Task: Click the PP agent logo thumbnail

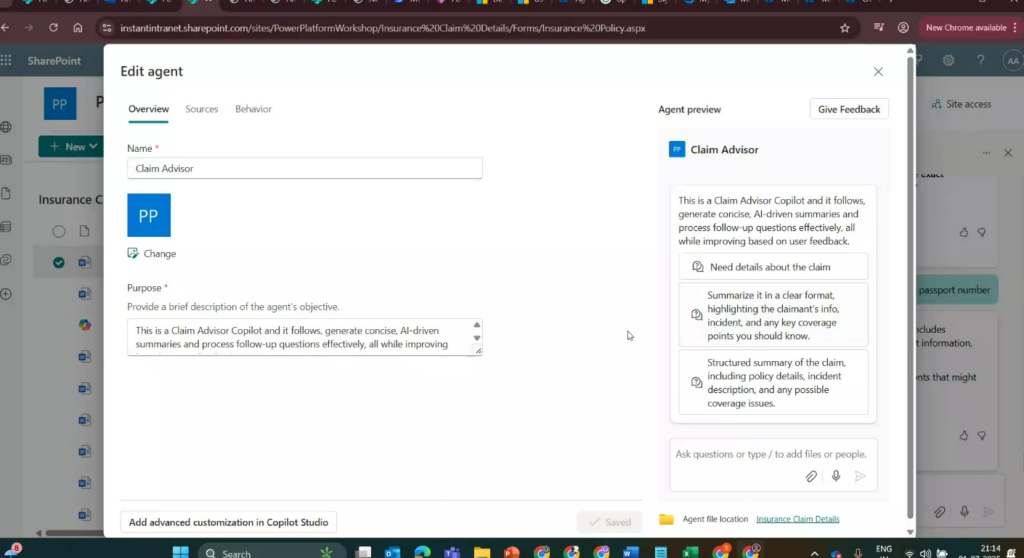Action: click(149, 215)
